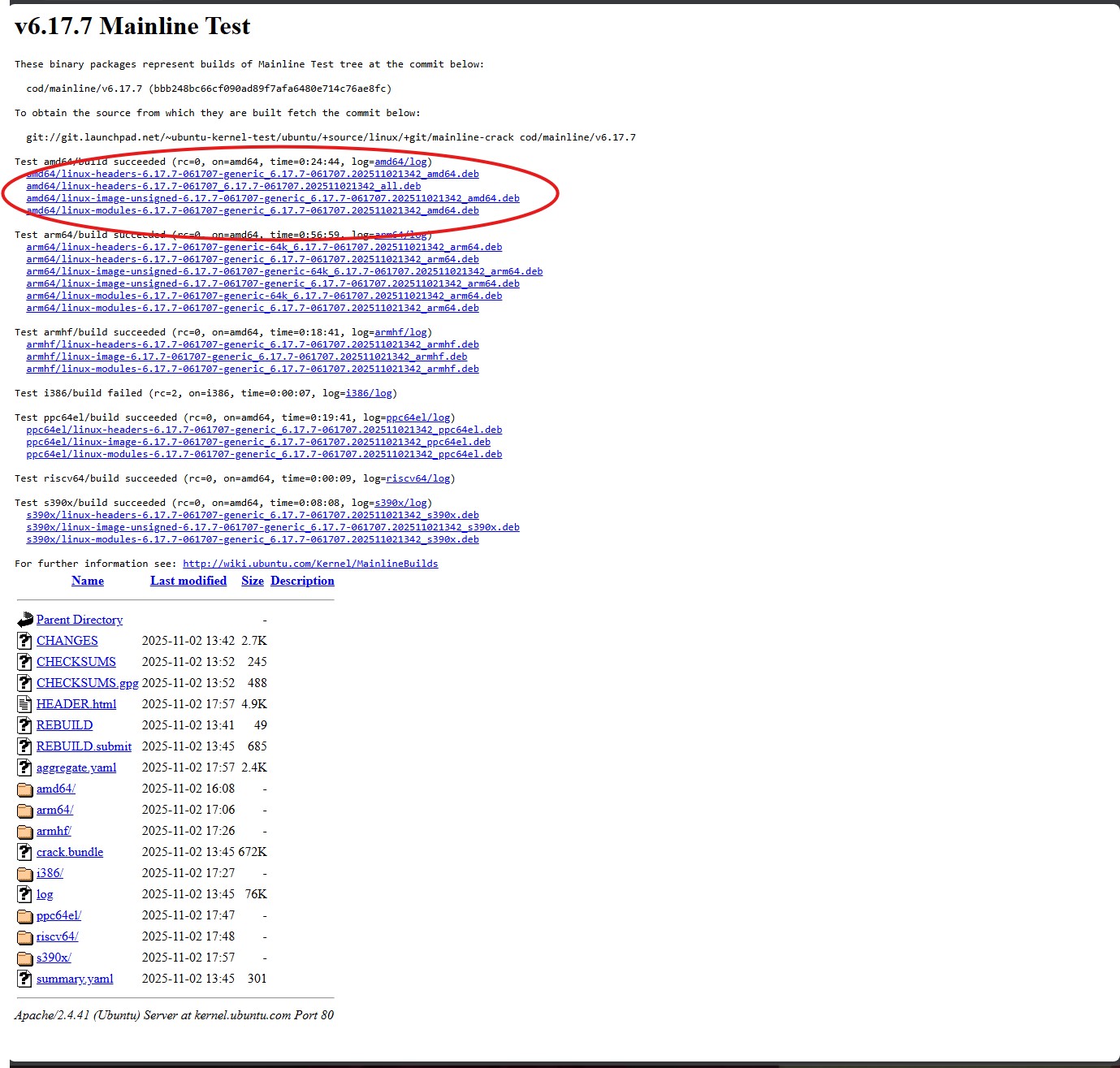Sort listing by Description column header
The height and width of the screenshot is (1068, 1120).
[x=302, y=581]
